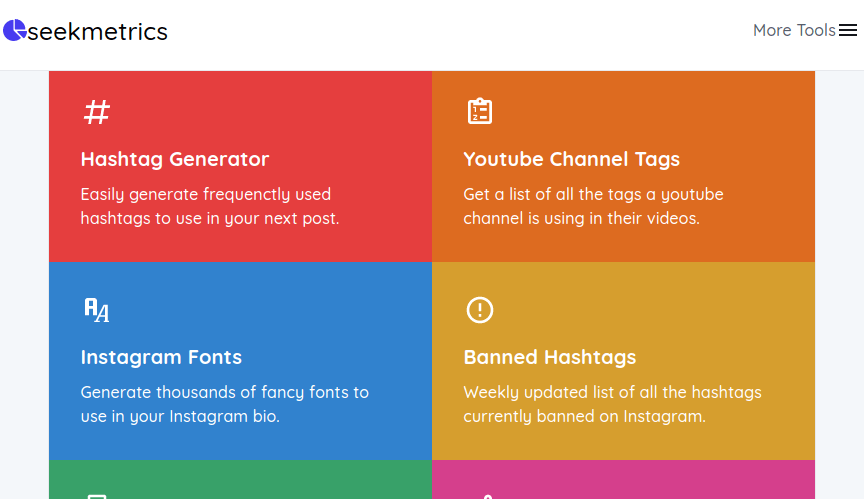Click the font letters icon

pos(97,310)
